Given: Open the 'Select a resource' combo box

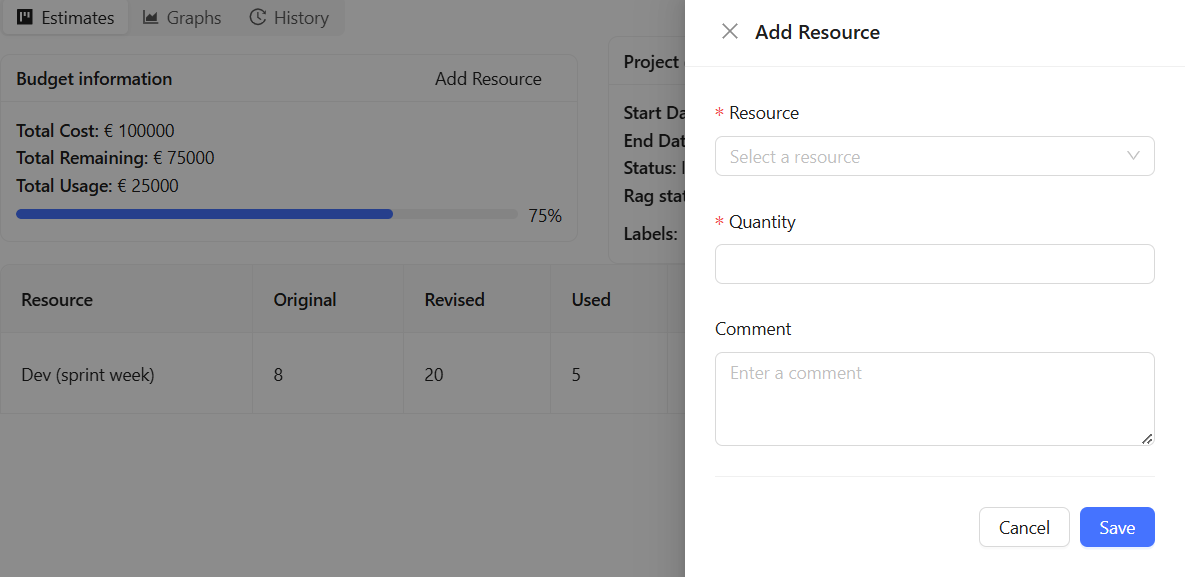Looking at the screenshot, I should click(920, 156).
